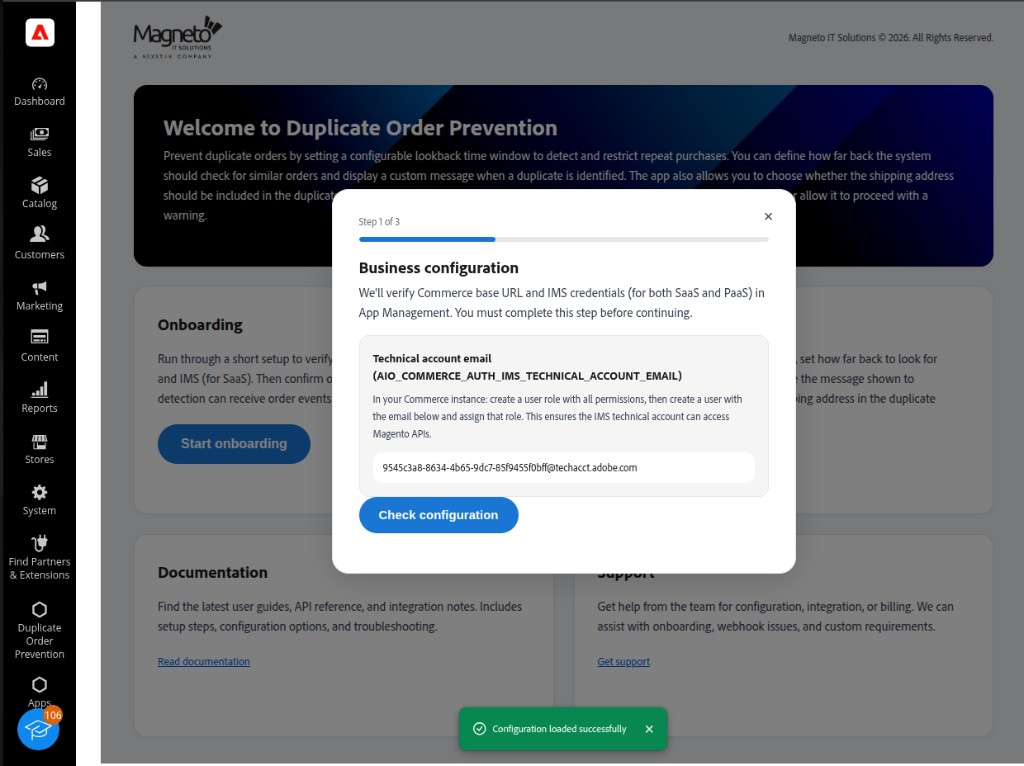Open Find Partners & Extensions
Viewport: 1024px width, 766px height.
click(39, 558)
